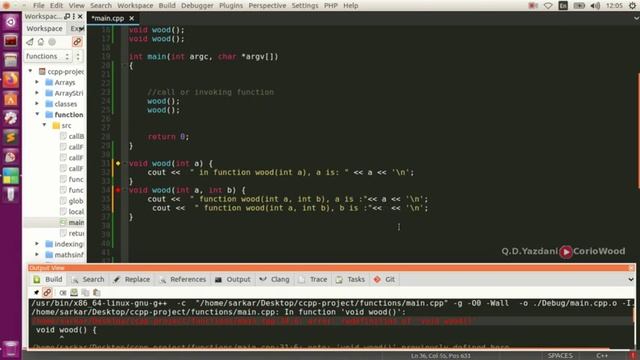The image size is (640, 360).
Task: Switch to the Git output tab
Action: tap(384, 280)
